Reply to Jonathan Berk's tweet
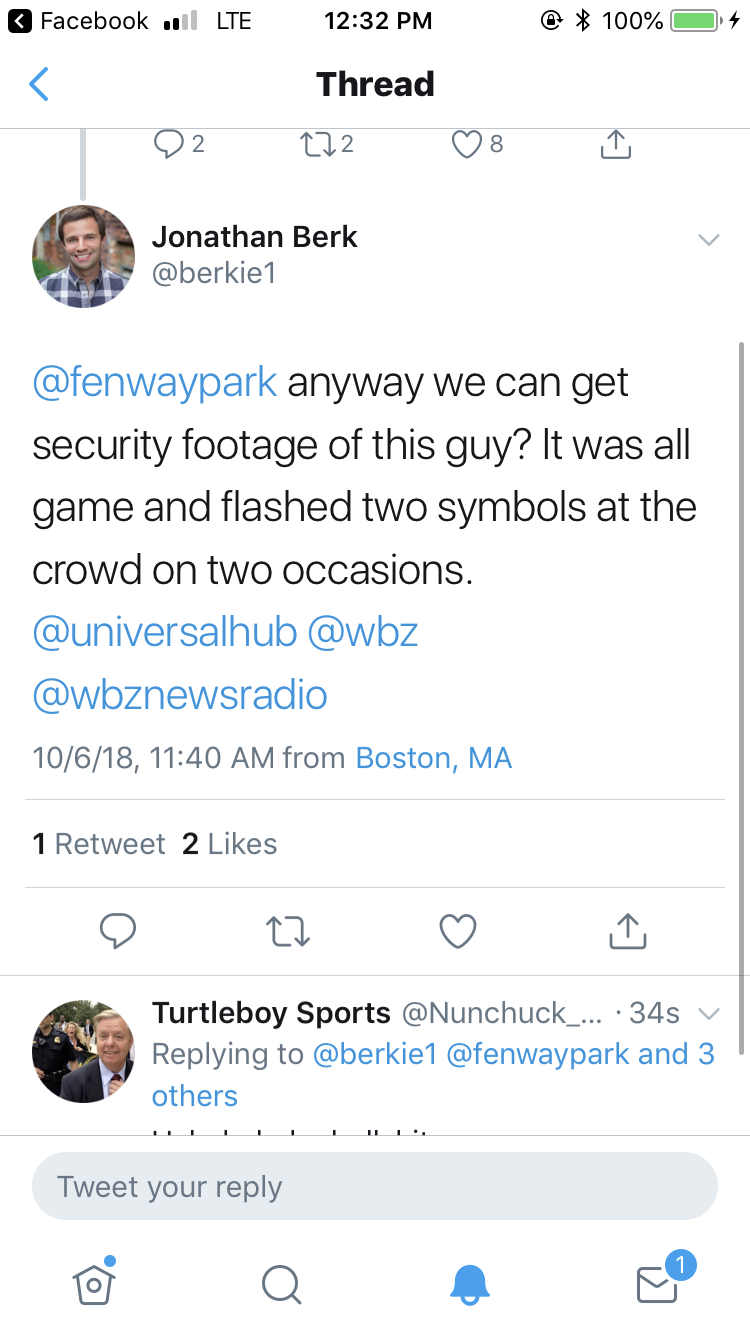Screen dimensions: 750x1334 point(118,931)
